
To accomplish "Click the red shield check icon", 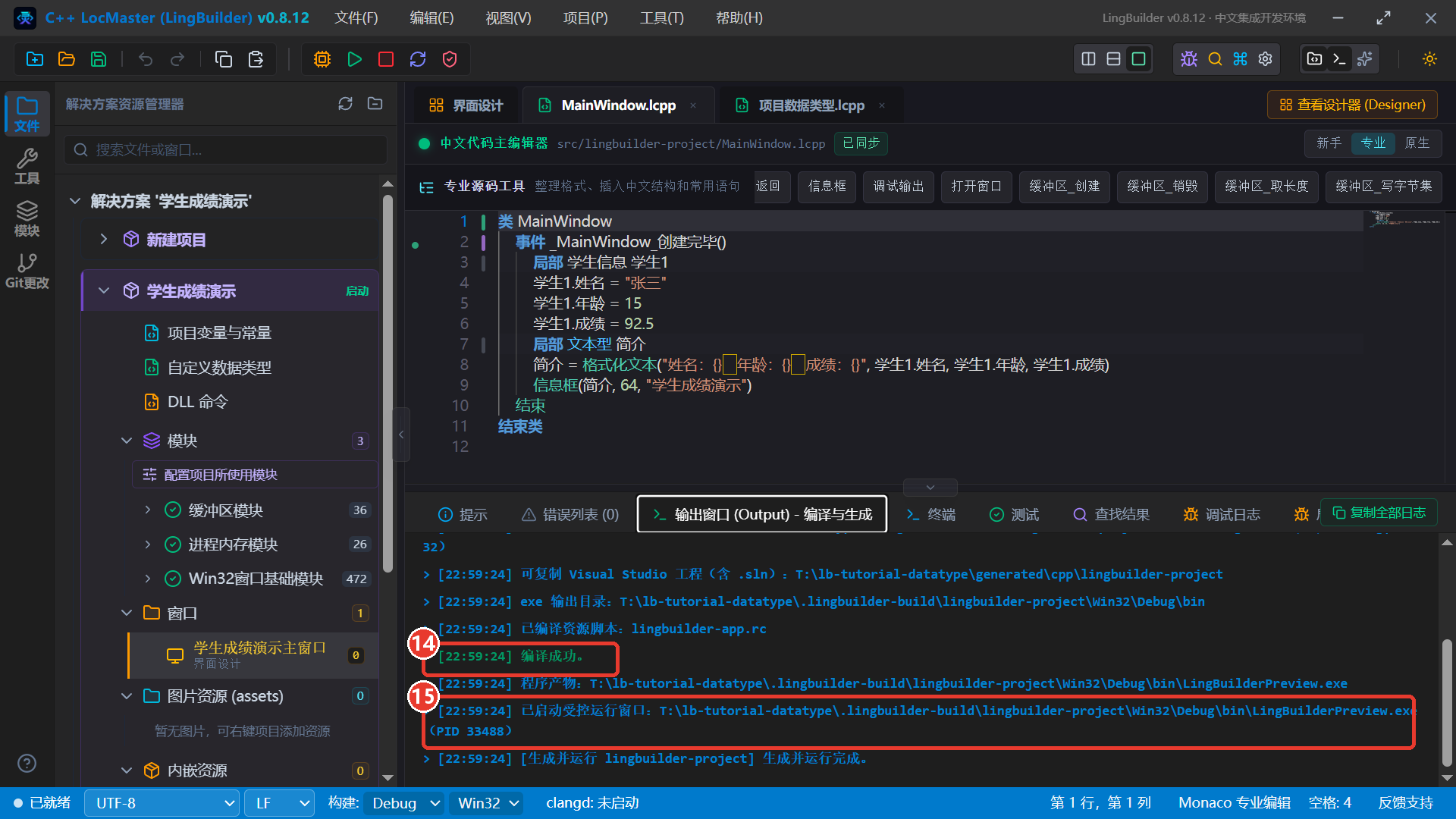I will point(450,59).
